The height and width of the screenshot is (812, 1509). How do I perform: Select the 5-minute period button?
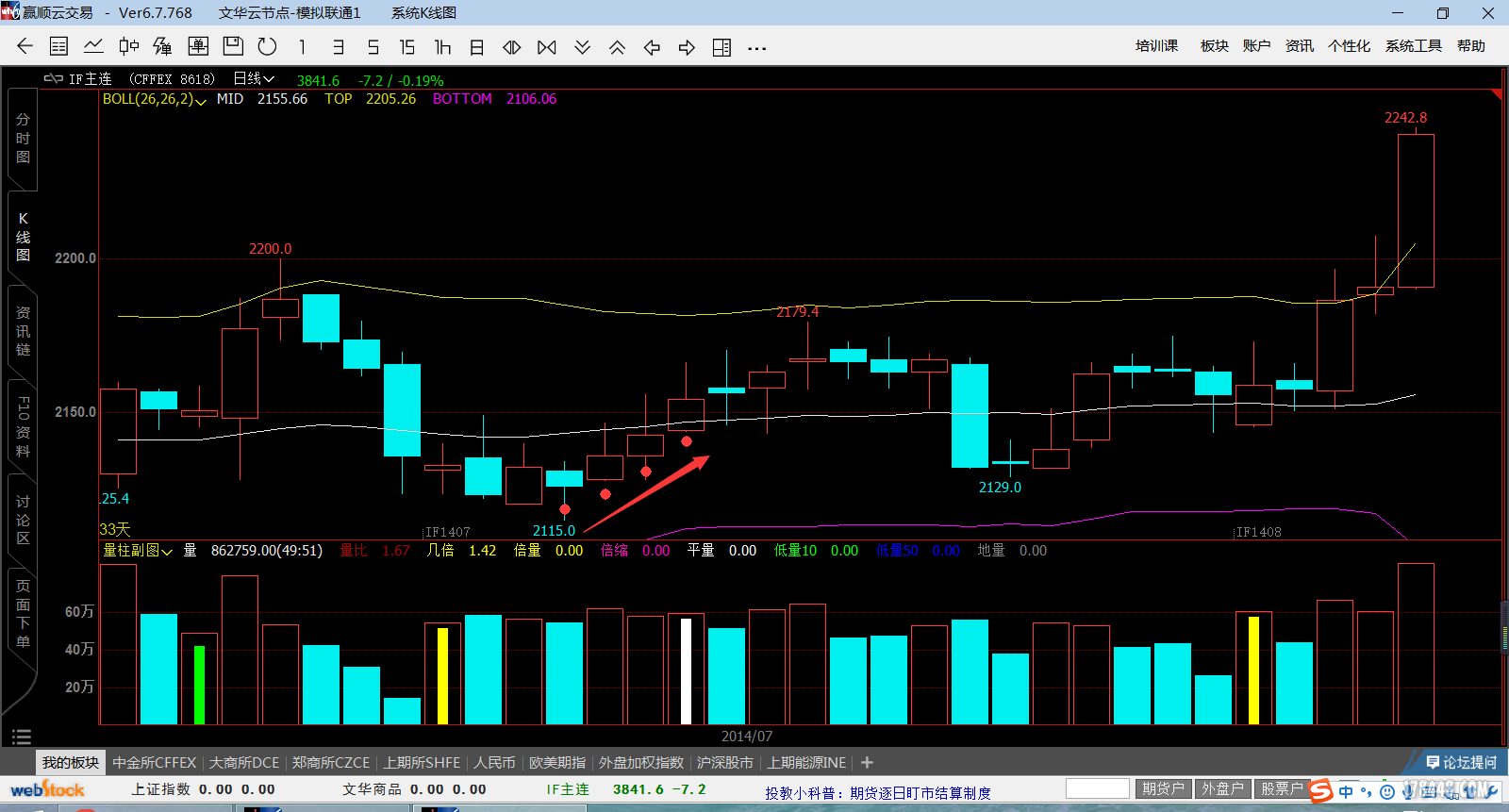point(373,47)
